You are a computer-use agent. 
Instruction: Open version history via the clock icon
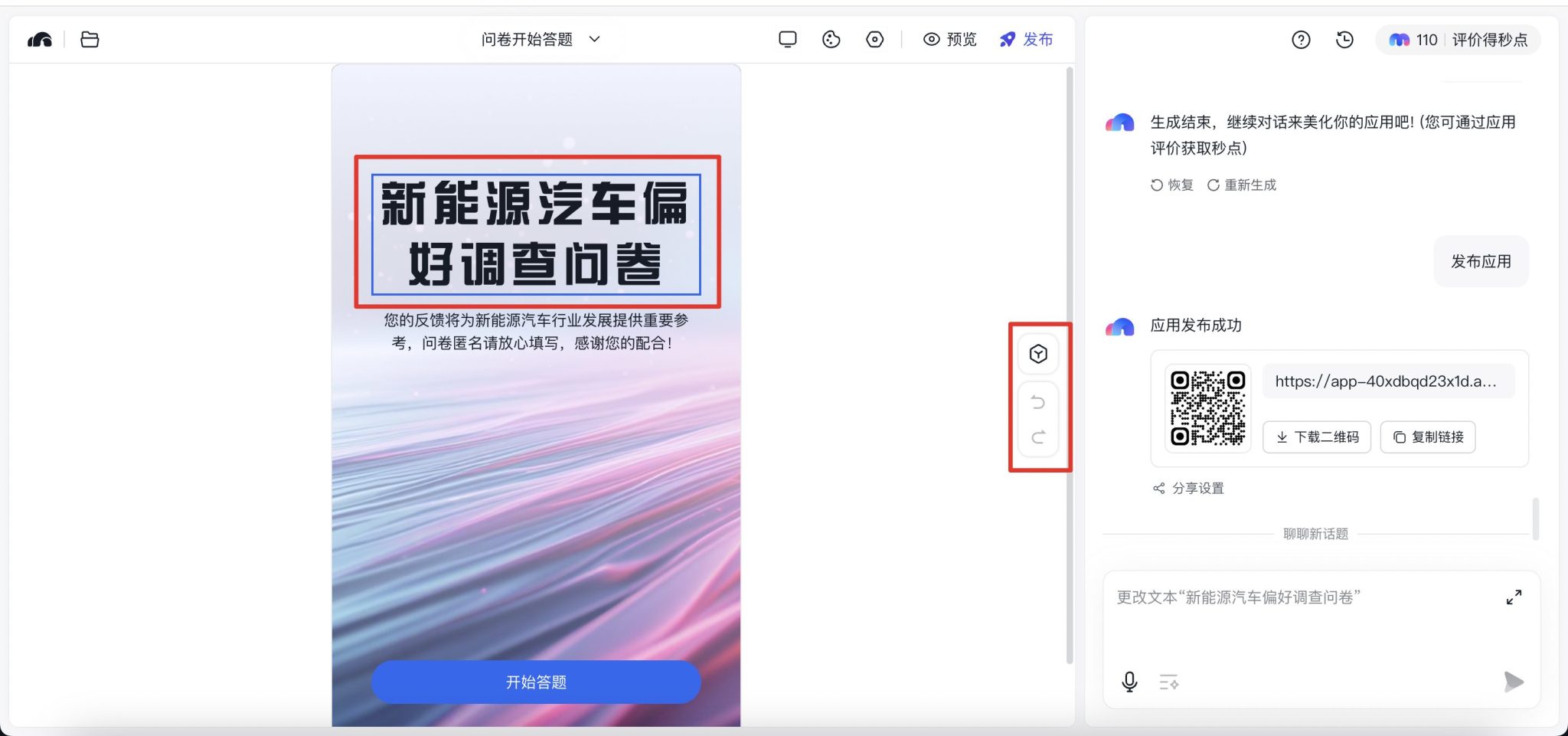1344,39
